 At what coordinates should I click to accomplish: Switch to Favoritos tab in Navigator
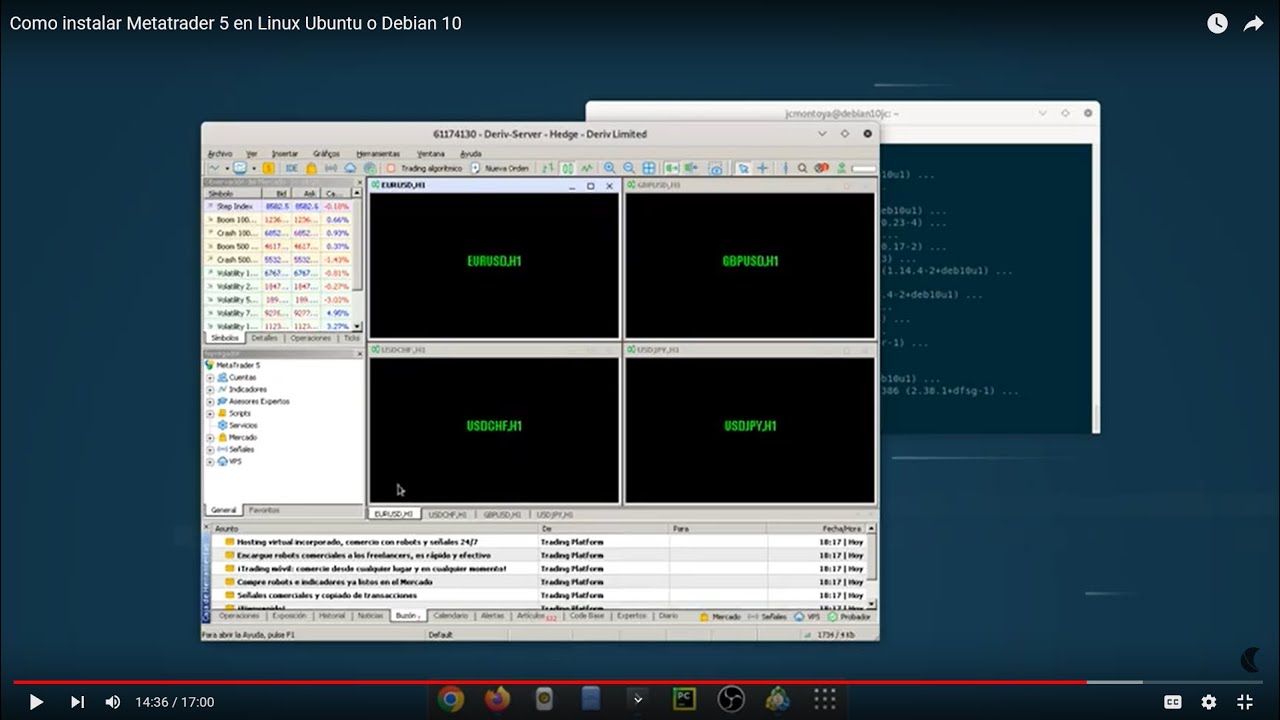point(264,510)
